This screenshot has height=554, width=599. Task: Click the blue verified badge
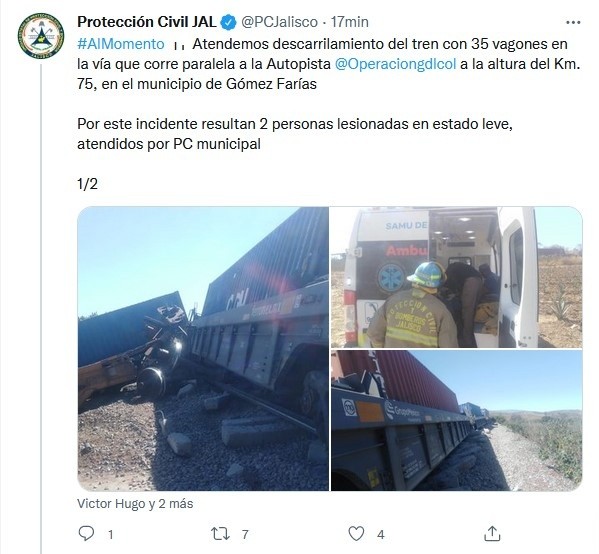pos(229,23)
